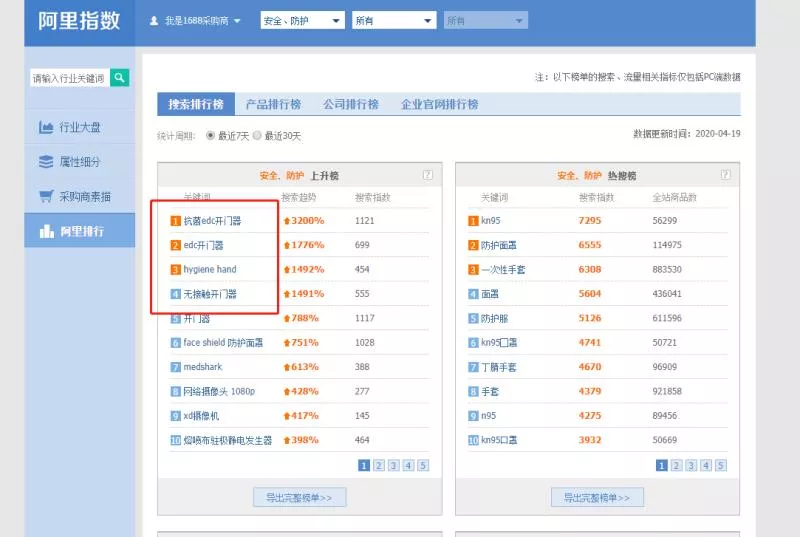Select 最近7天 radio button
The image size is (800, 537).
coord(210,135)
